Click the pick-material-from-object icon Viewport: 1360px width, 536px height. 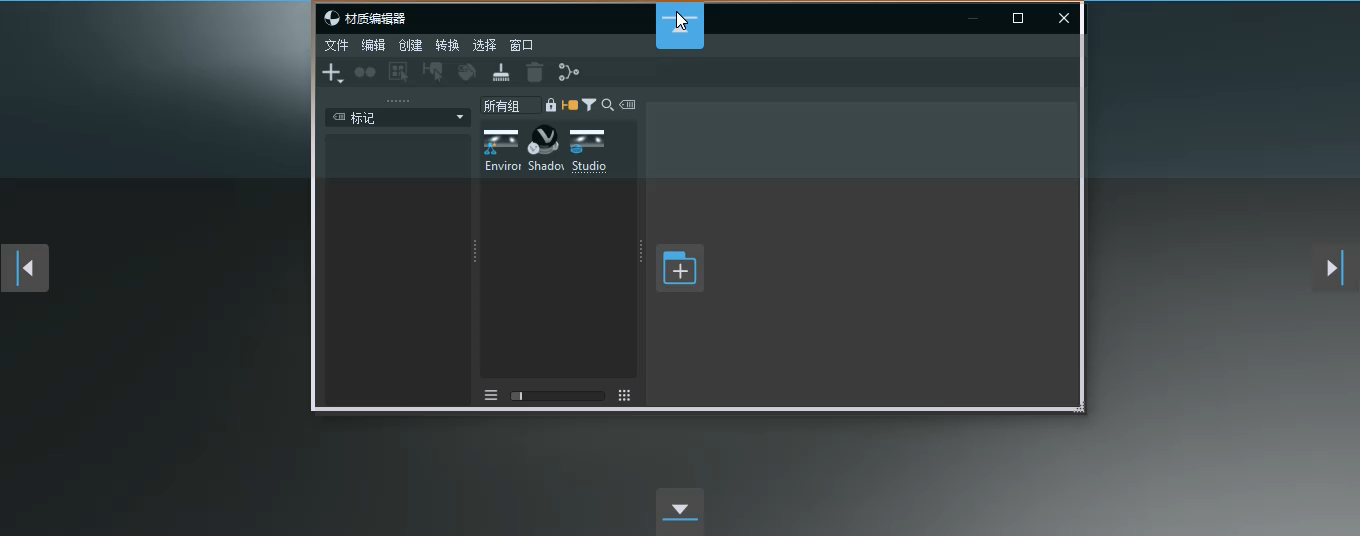point(433,72)
